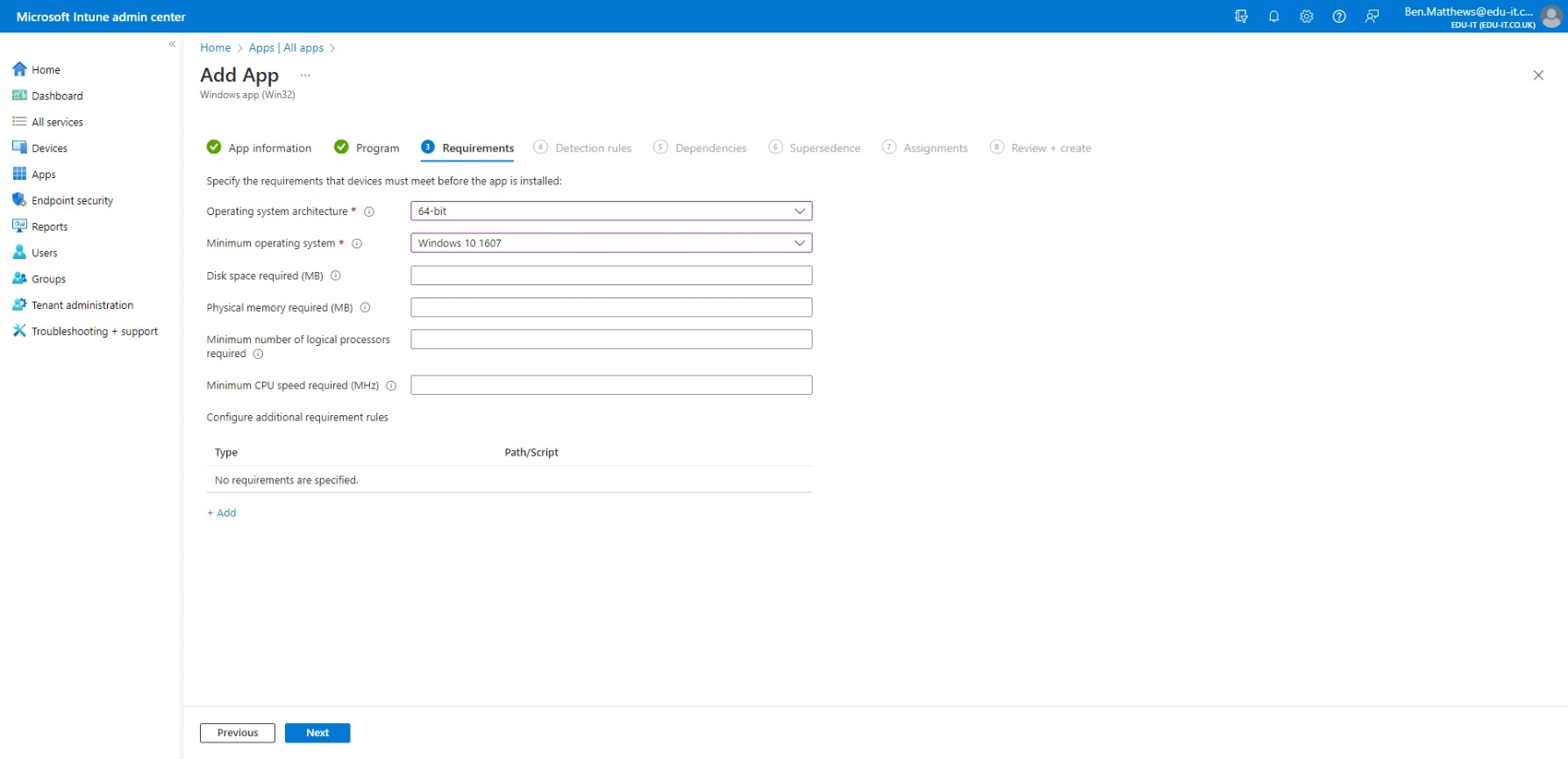Open All services in sidebar
This screenshot has width=1568, height=759.
point(47,122)
